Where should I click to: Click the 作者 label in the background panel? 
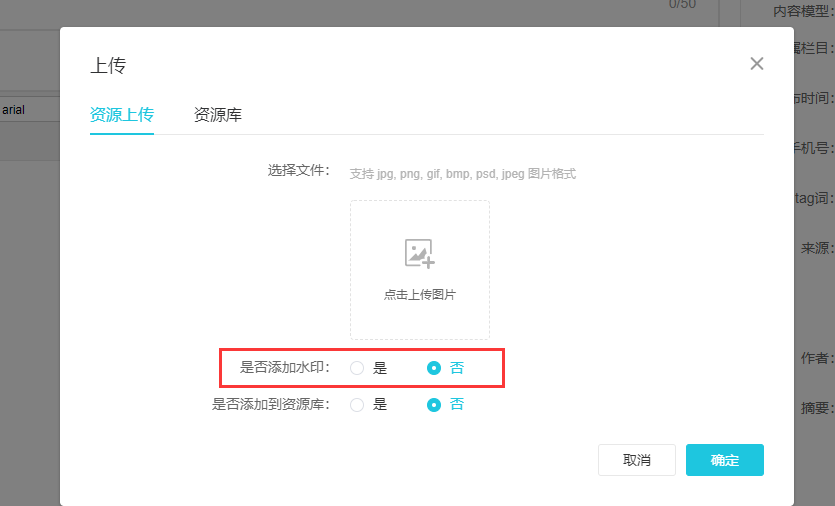(817, 357)
